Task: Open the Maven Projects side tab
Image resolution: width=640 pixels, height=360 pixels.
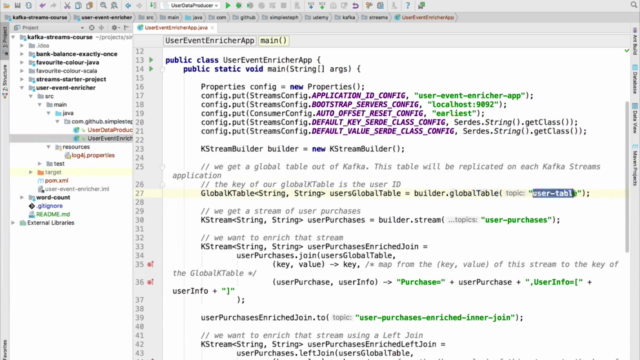Action: [635, 164]
